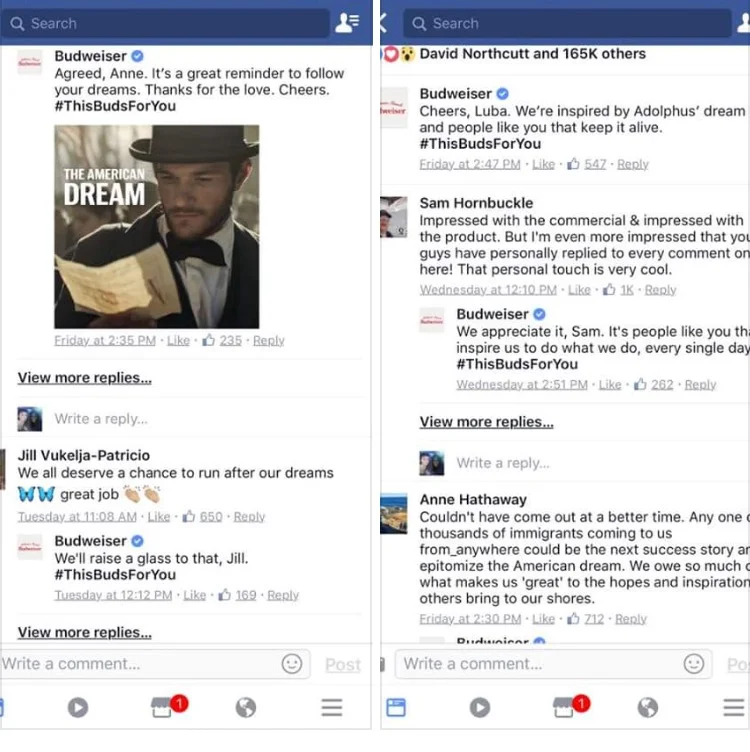Expand more replies under Jill's comment
Screen dimensions: 750x752
[x=85, y=633]
